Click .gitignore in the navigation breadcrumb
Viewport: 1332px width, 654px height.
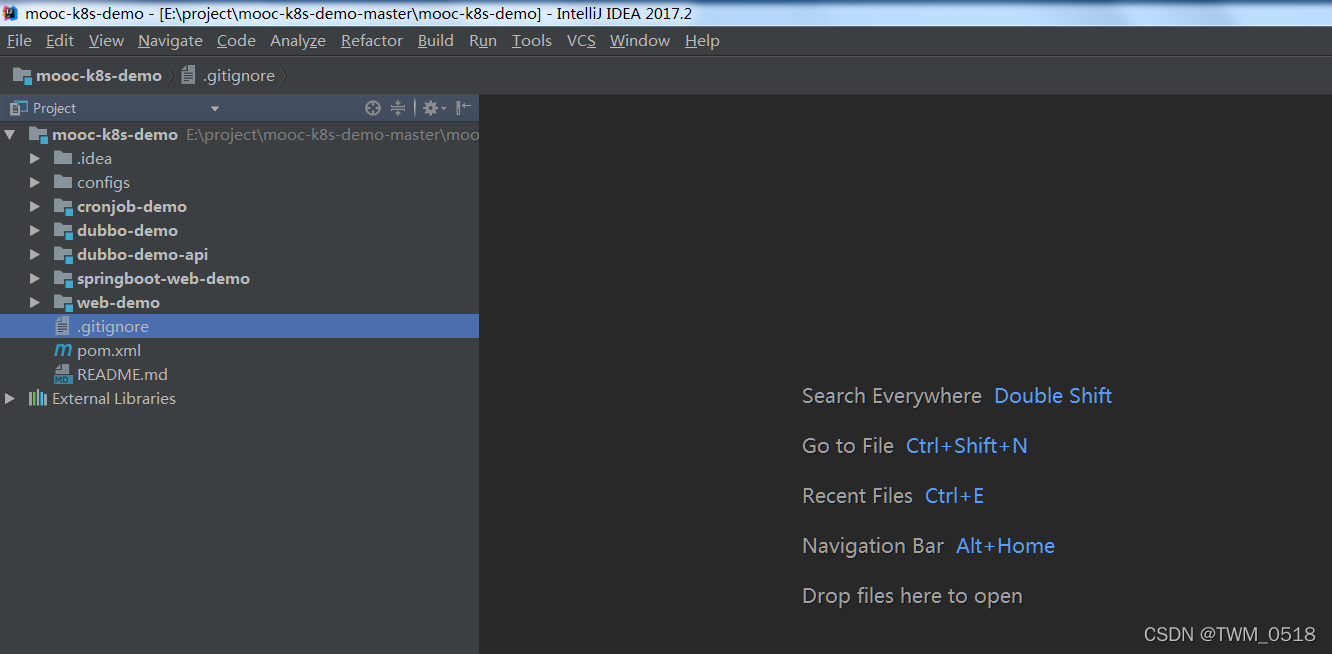pyautogui.click(x=239, y=76)
